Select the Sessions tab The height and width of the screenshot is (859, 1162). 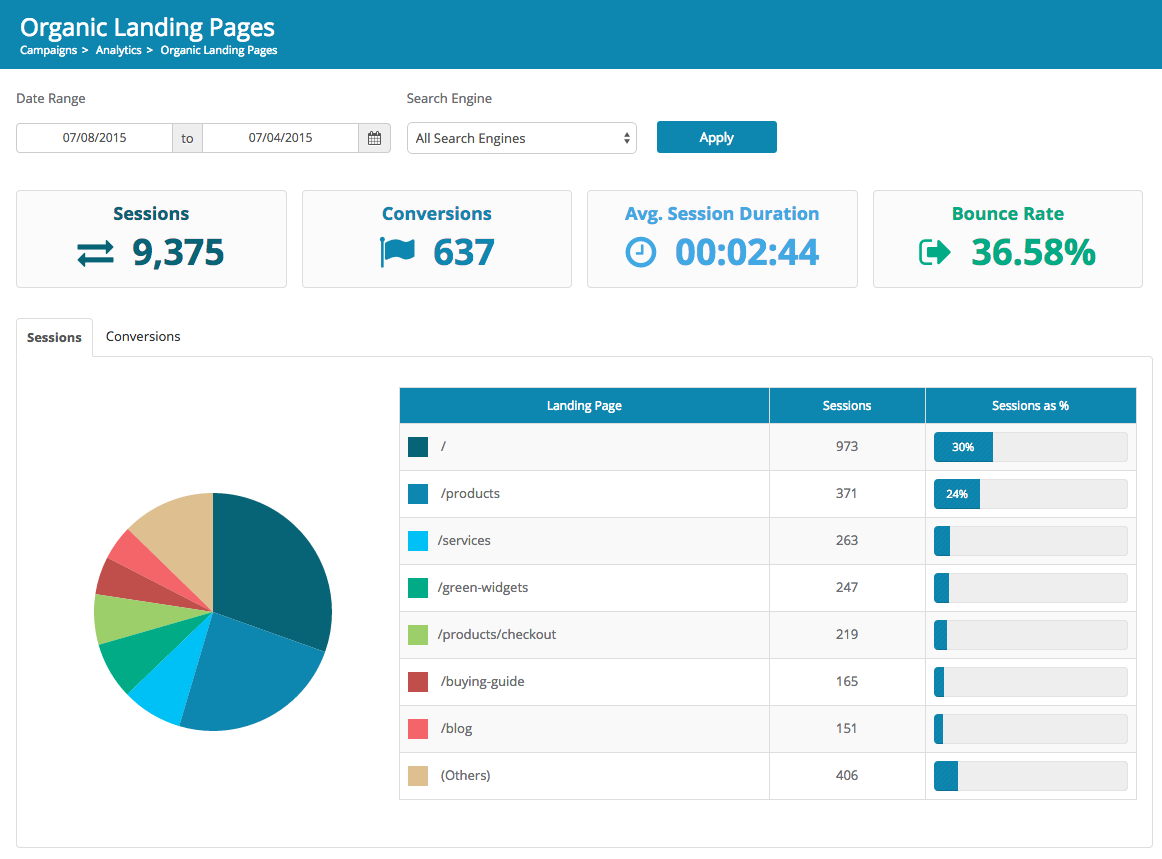54,338
